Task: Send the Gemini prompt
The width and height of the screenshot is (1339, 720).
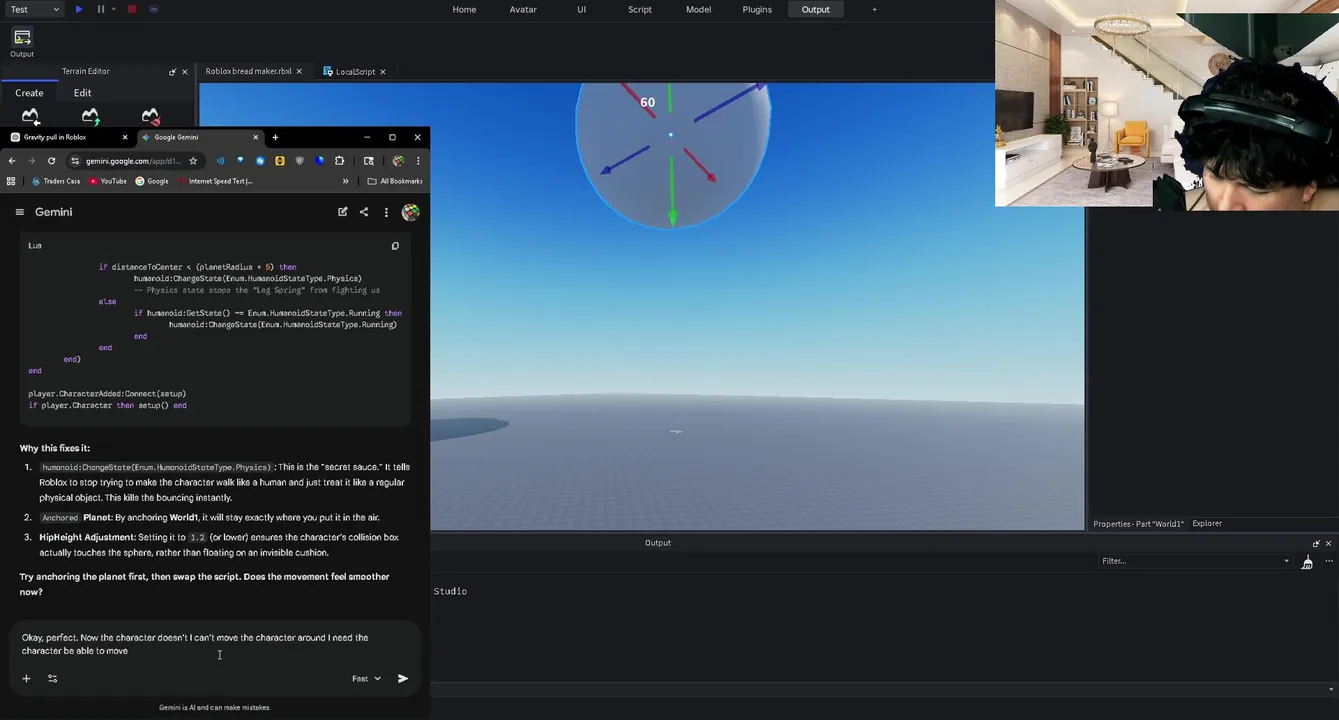Action: (x=403, y=678)
